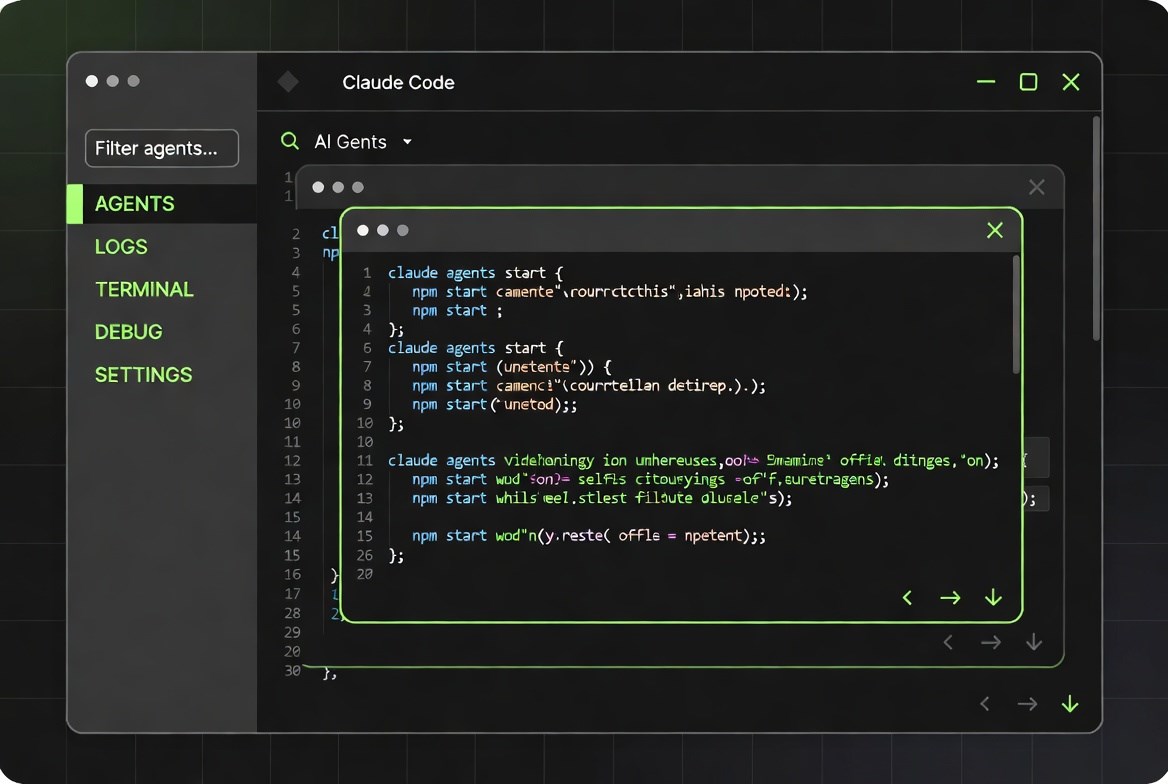Click the down arrow in gray background panel
The height and width of the screenshot is (784, 1168).
[x=1034, y=642]
